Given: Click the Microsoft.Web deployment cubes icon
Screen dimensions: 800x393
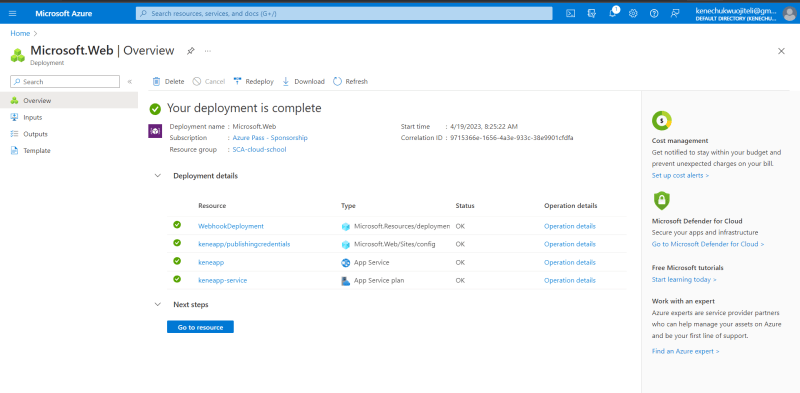Looking at the screenshot, I should (18, 55).
